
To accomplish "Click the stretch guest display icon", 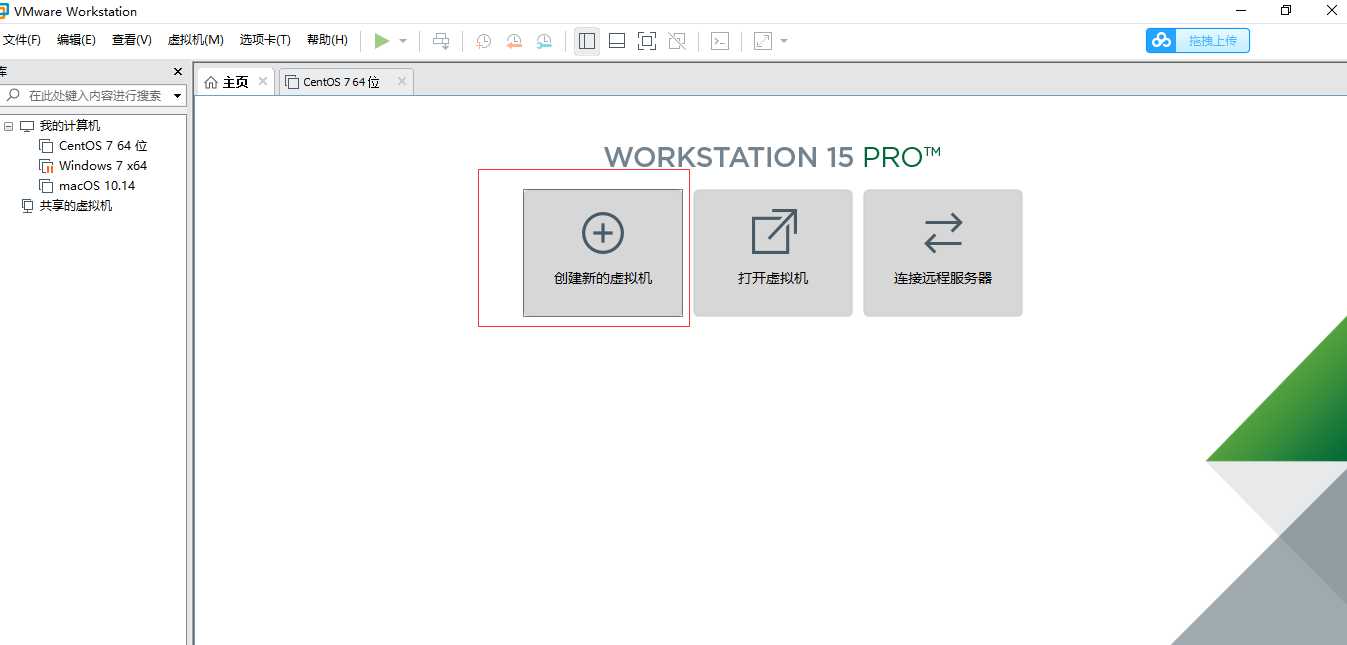I will [x=763, y=41].
